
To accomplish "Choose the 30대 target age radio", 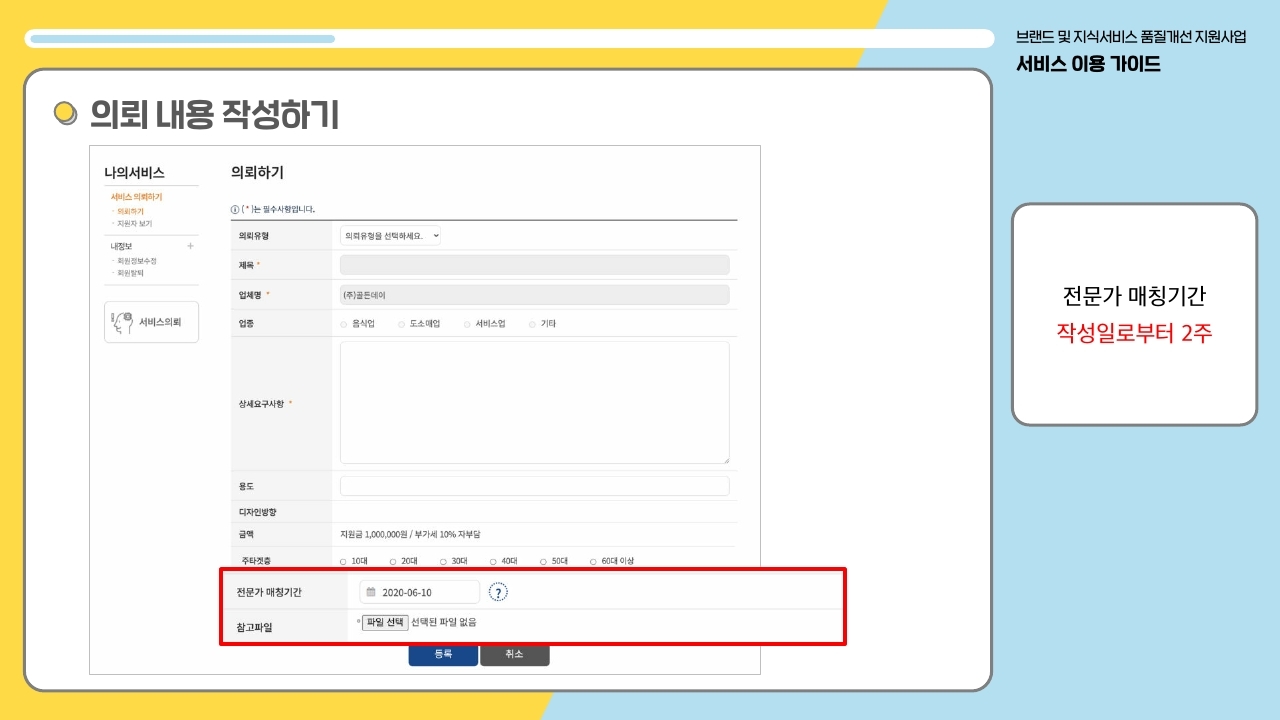I will 443,561.
